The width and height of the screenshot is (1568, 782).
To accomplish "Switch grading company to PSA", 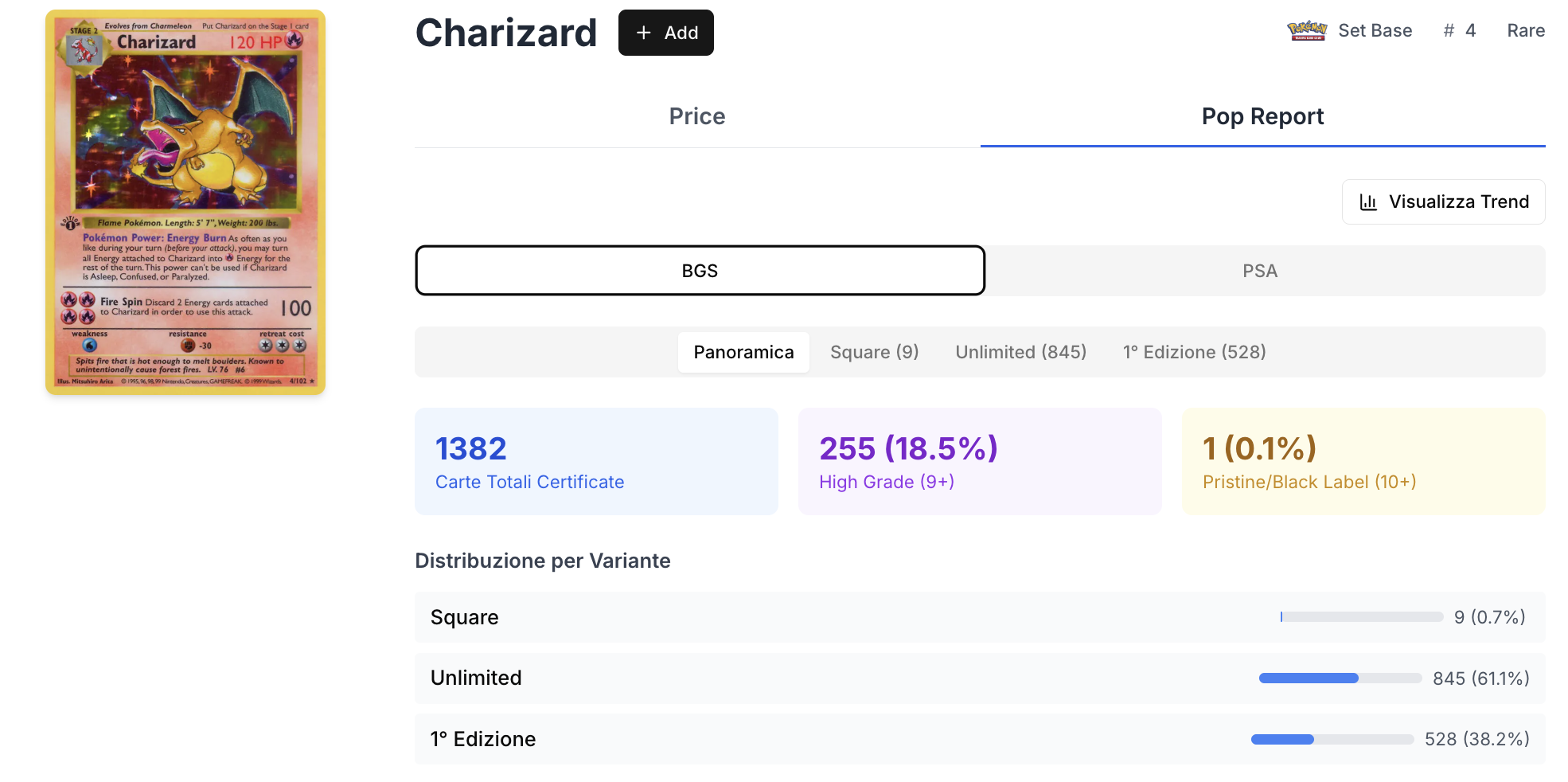I will click(x=1260, y=271).
